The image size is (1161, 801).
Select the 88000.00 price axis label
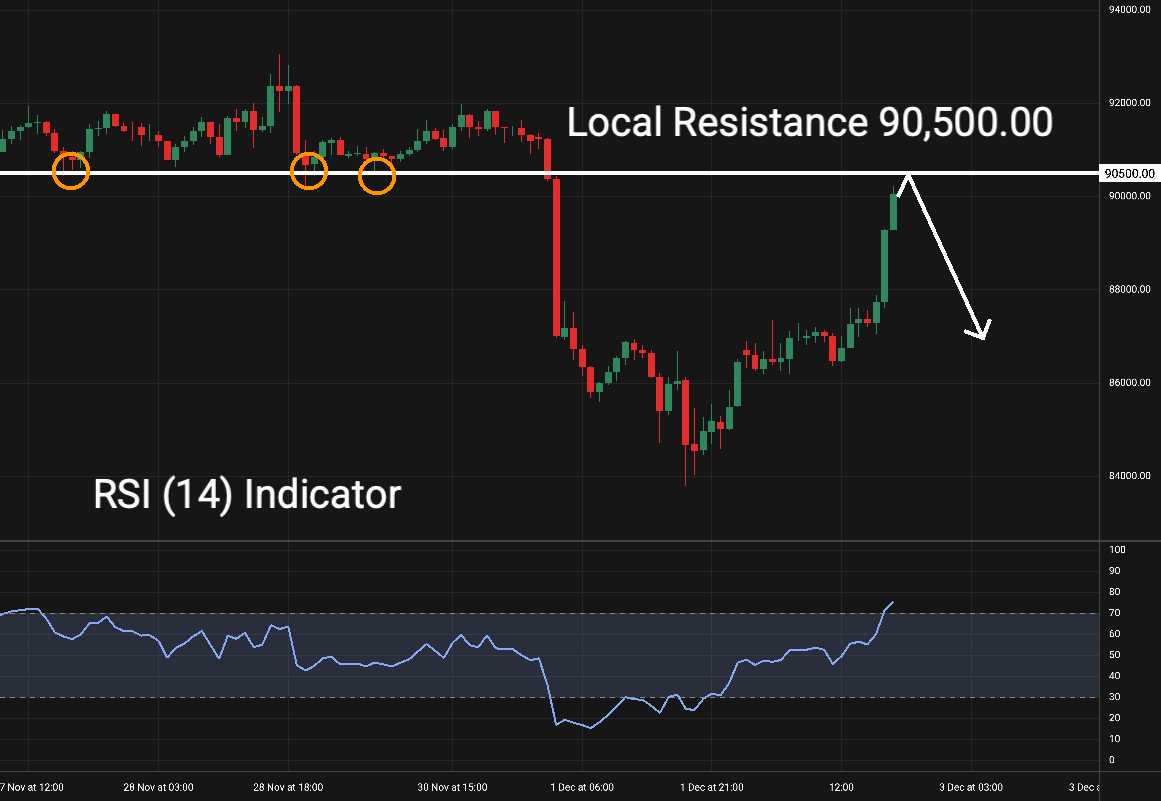(x=1129, y=289)
